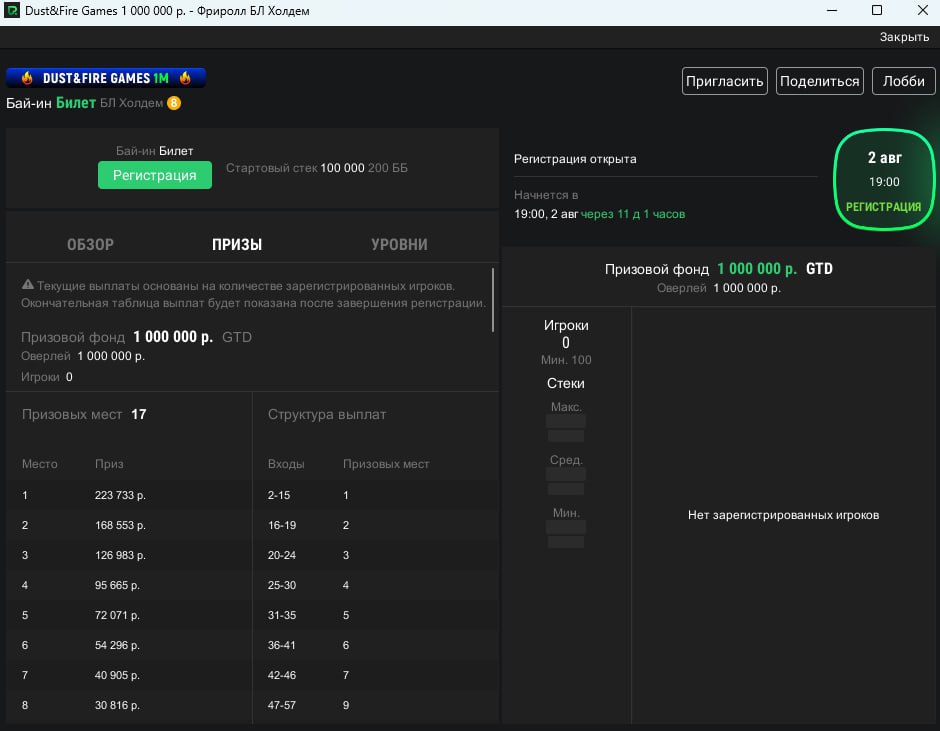The image size is (940, 731).
Task: Click Регистрация открыта status text
Action: point(575,159)
